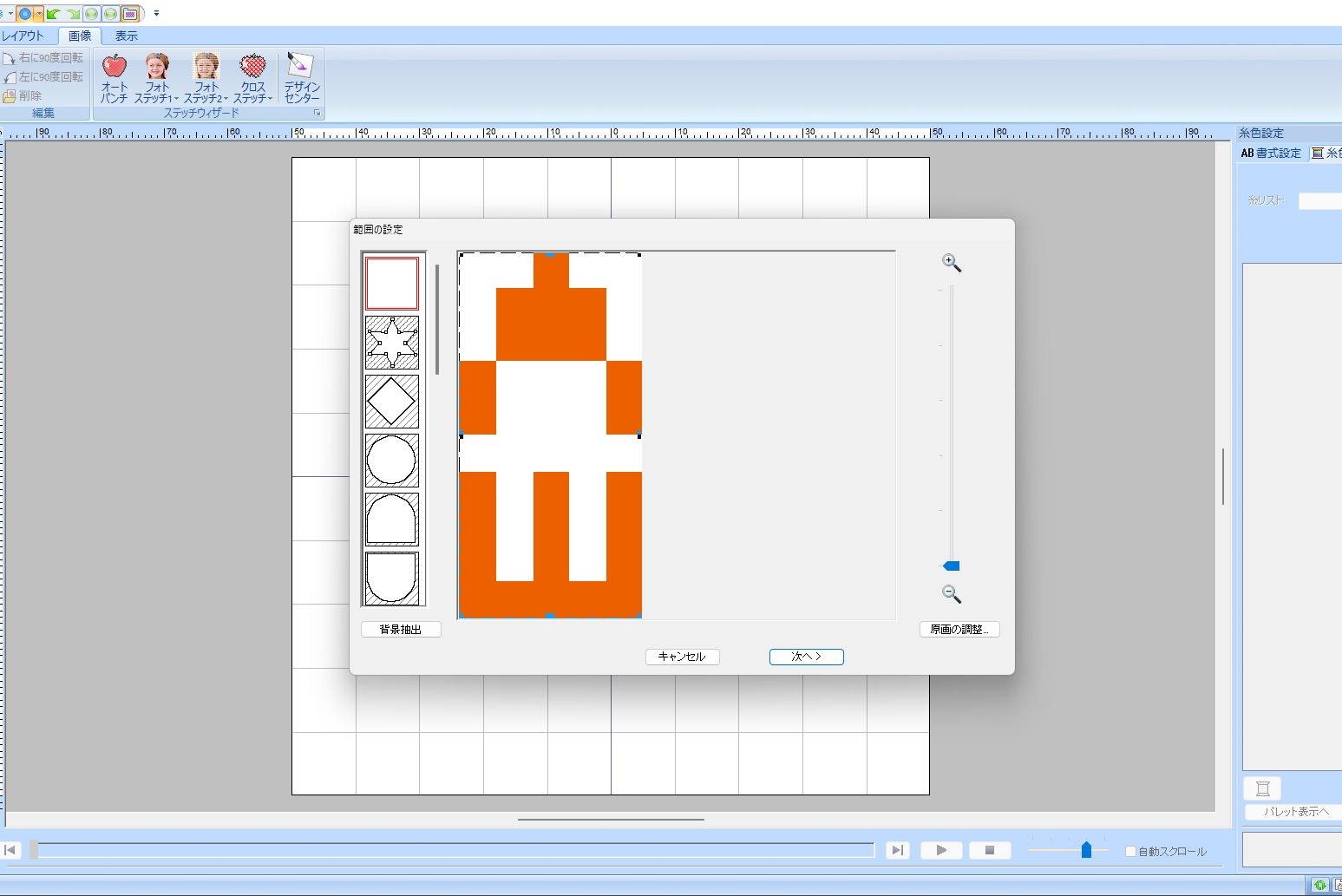Click the zoom-in magnifier in the dialog
This screenshot has width=1342, height=896.
click(951, 263)
